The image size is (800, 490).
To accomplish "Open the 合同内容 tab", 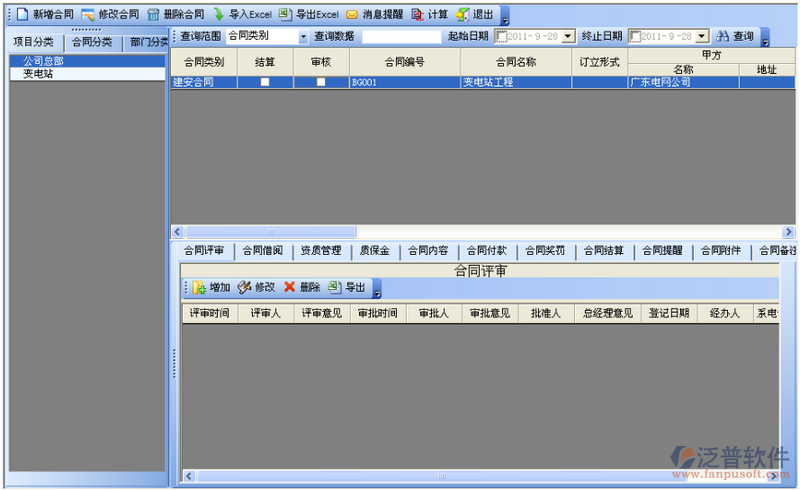I will tap(429, 251).
